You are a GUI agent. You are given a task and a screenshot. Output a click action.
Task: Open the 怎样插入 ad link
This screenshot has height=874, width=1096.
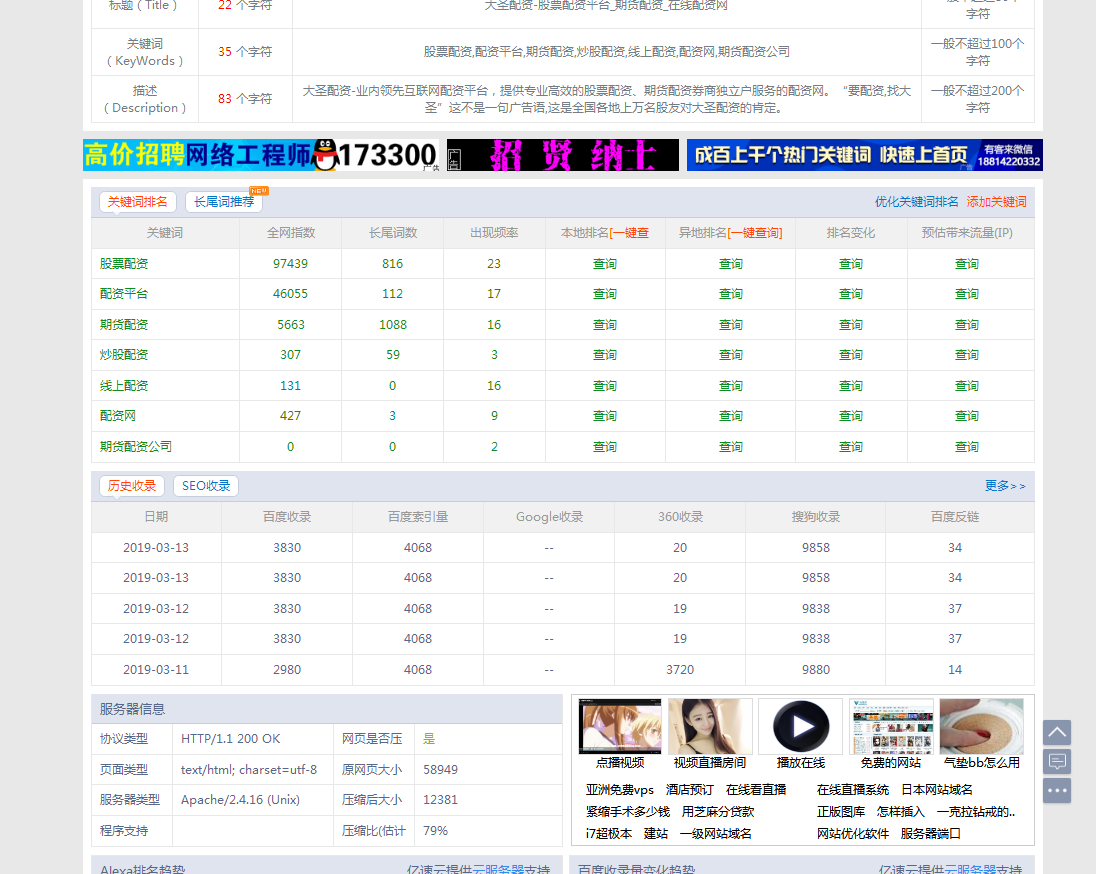tap(900, 812)
